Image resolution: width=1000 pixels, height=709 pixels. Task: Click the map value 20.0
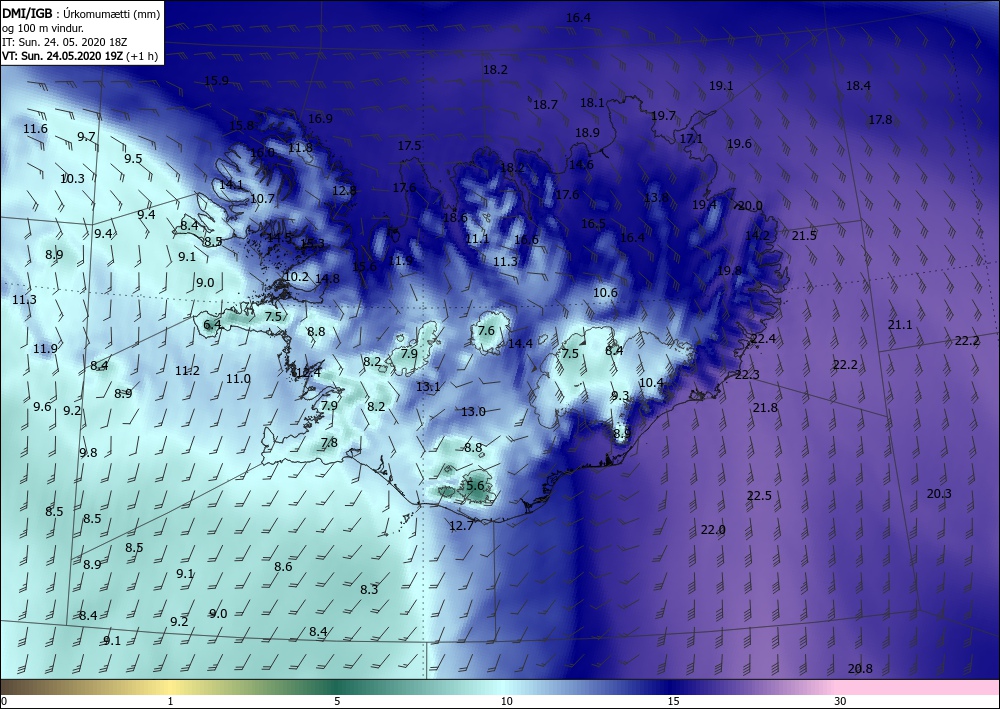click(x=750, y=205)
